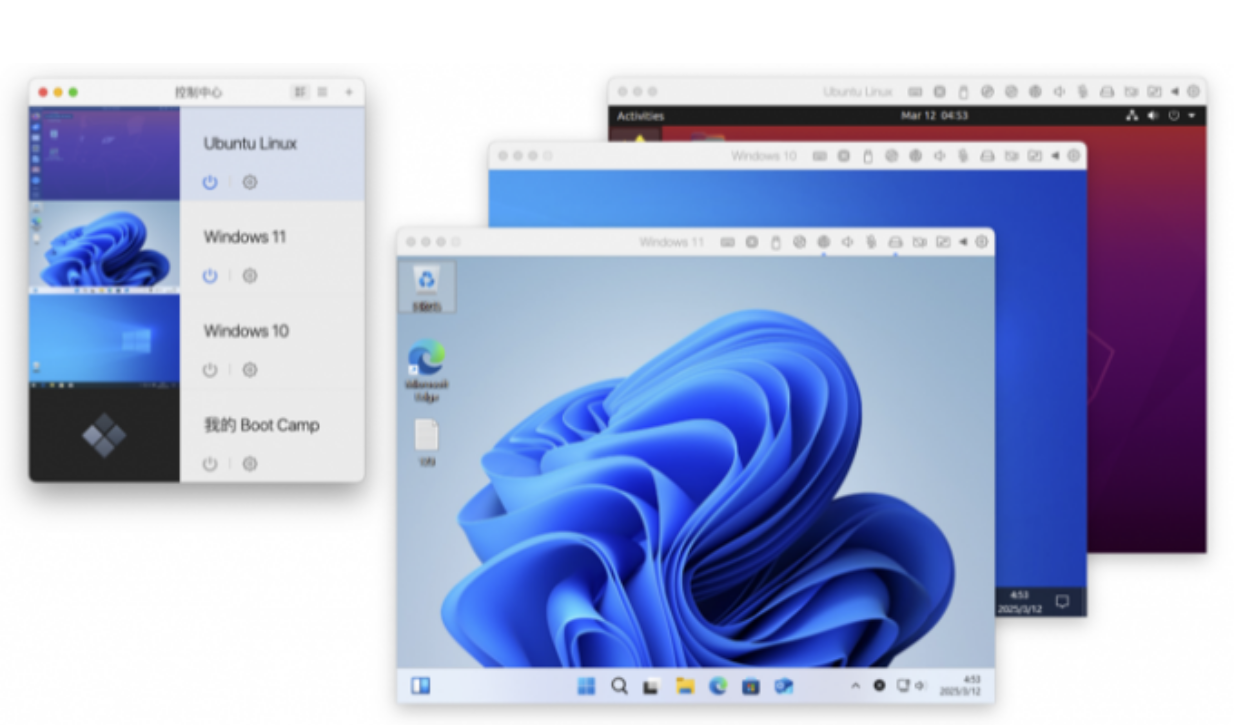
Task: Open configuration gear in Windows 10 window toolbar
Action: click(1074, 156)
